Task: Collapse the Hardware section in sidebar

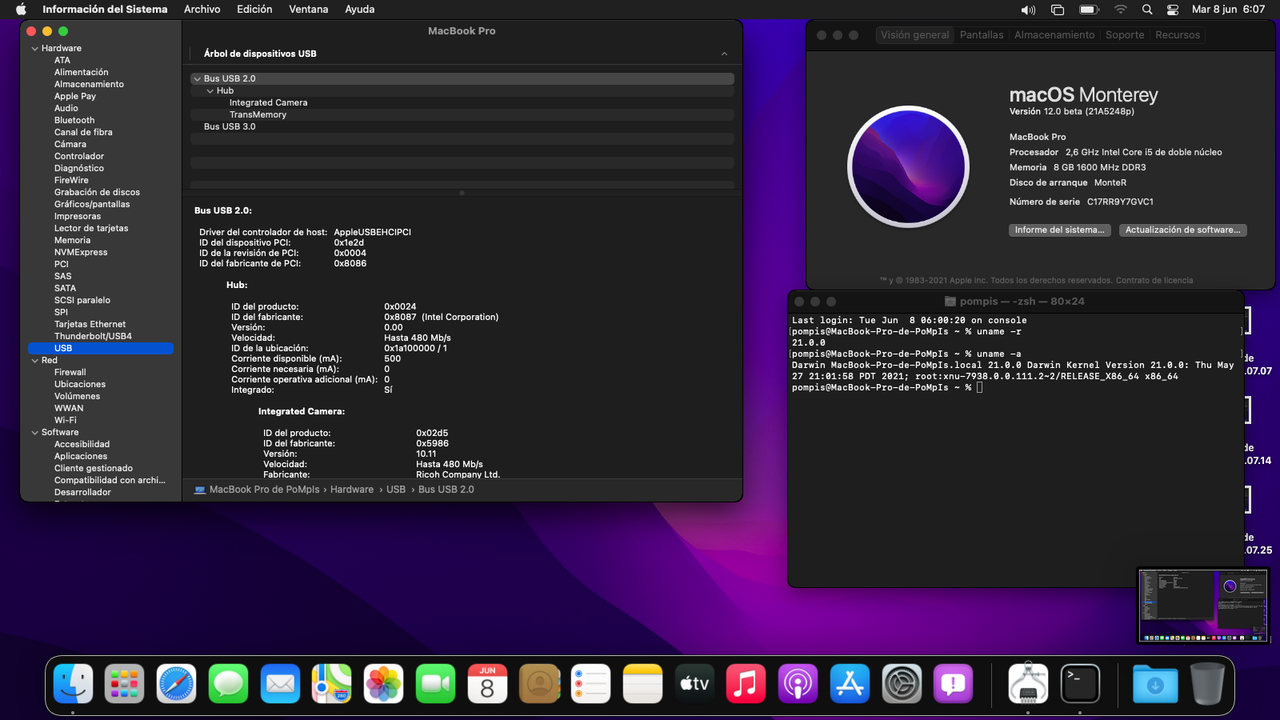Action: pos(35,48)
